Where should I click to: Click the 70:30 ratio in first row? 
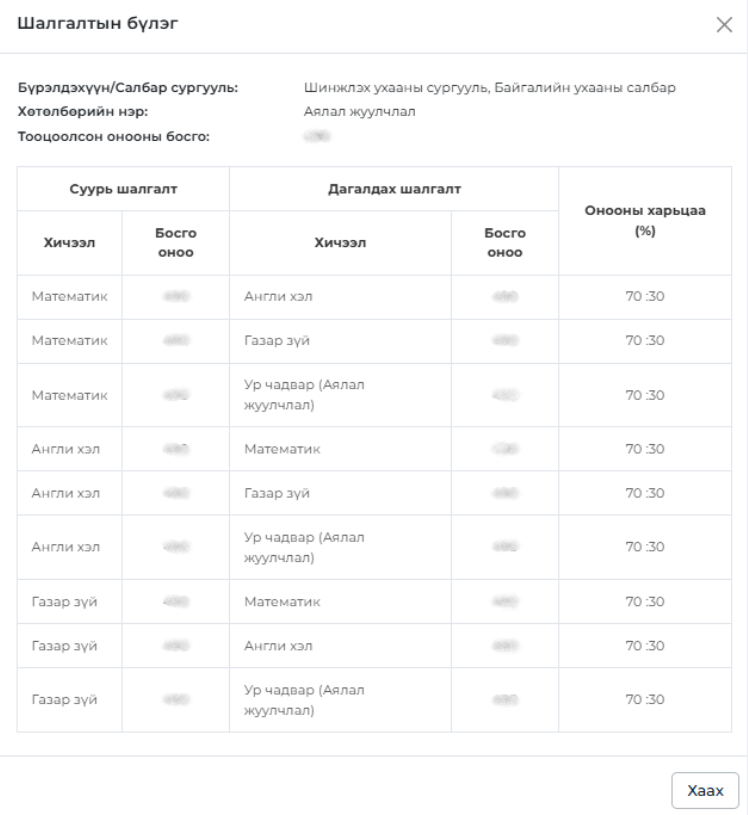(645, 296)
